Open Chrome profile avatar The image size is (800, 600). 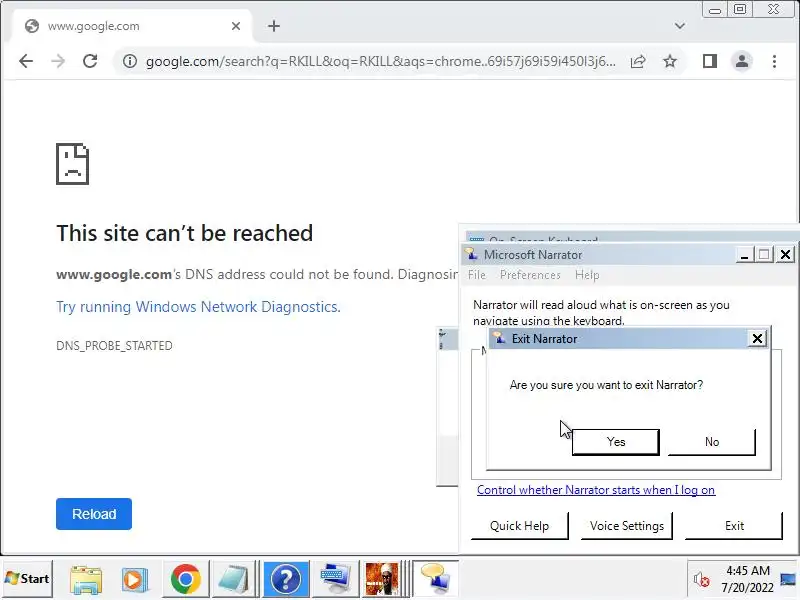[x=742, y=61]
